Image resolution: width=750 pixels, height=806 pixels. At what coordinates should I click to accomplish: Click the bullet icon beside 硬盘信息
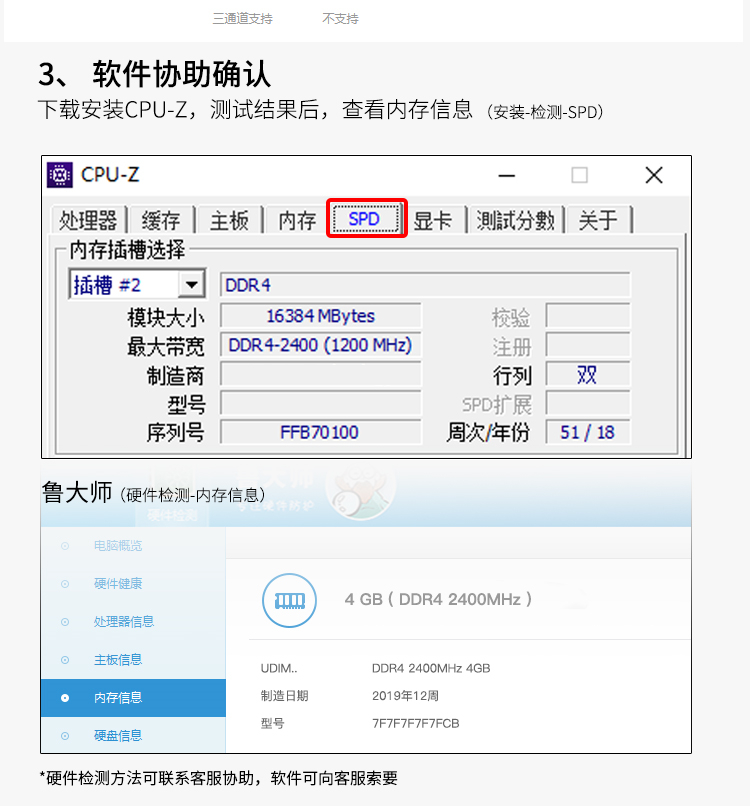[65, 736]
